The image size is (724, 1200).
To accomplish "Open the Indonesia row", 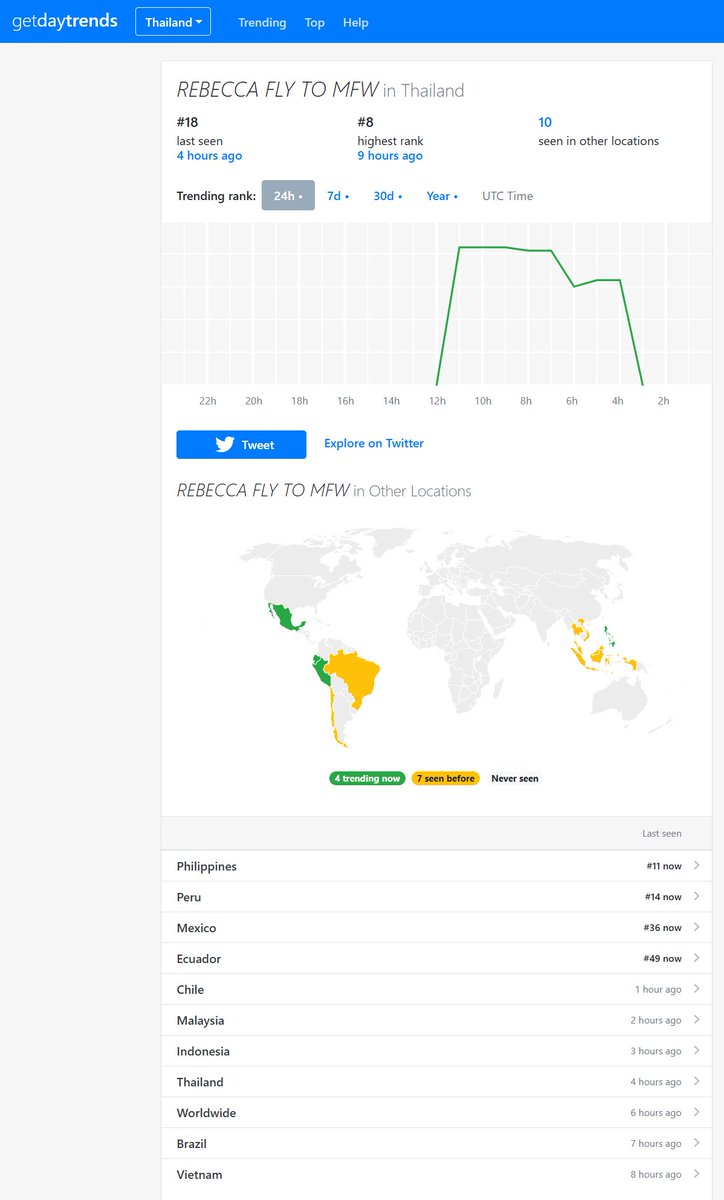I will 436,1051.
